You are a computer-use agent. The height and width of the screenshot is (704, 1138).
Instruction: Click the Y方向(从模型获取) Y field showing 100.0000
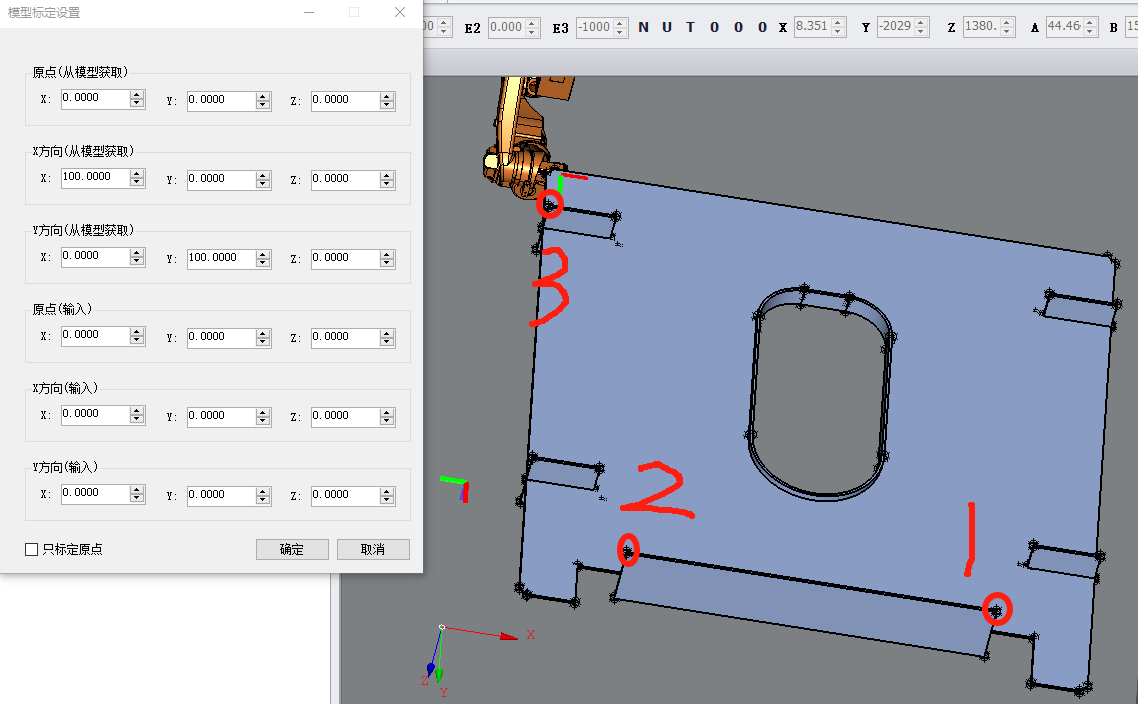click(220, 257)
